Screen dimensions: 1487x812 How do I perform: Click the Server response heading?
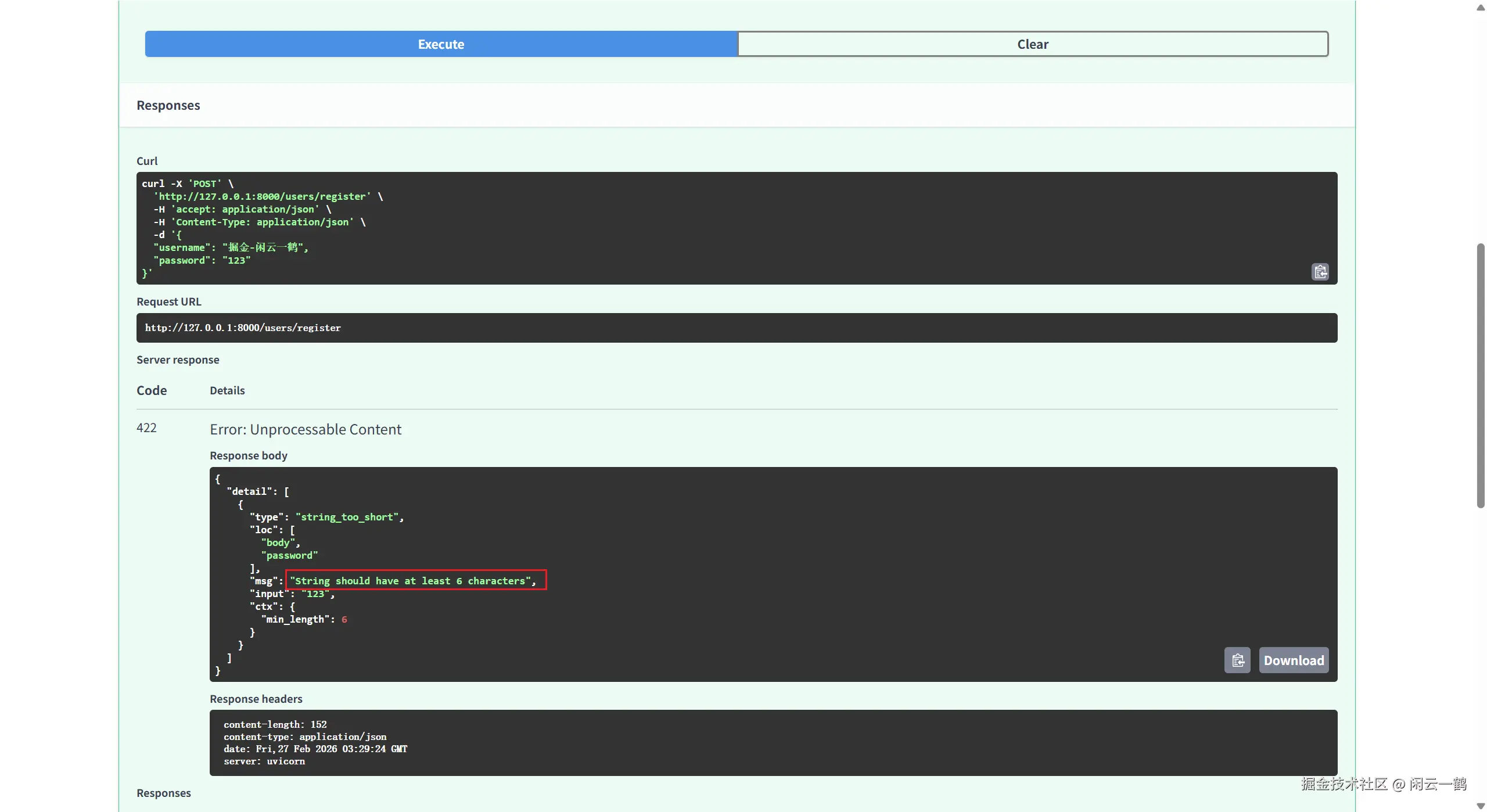coord(178,360)
